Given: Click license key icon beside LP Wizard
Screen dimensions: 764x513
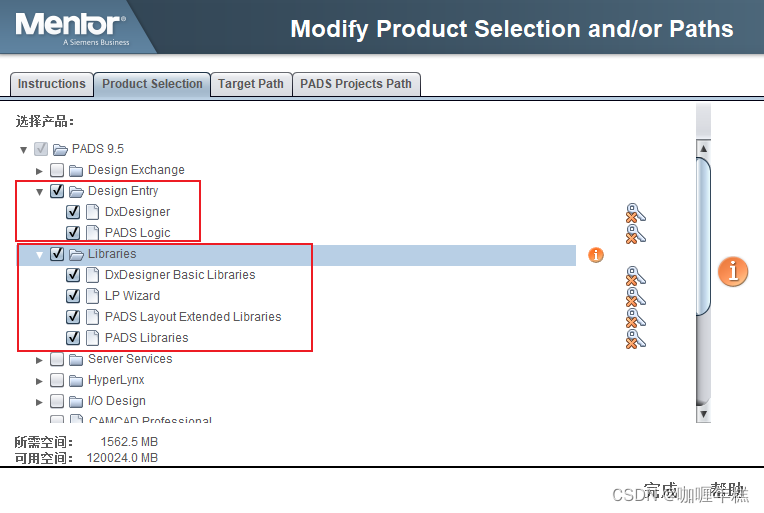Looking at the screenshot, I should pyautogui.click(x=635, y=297).
